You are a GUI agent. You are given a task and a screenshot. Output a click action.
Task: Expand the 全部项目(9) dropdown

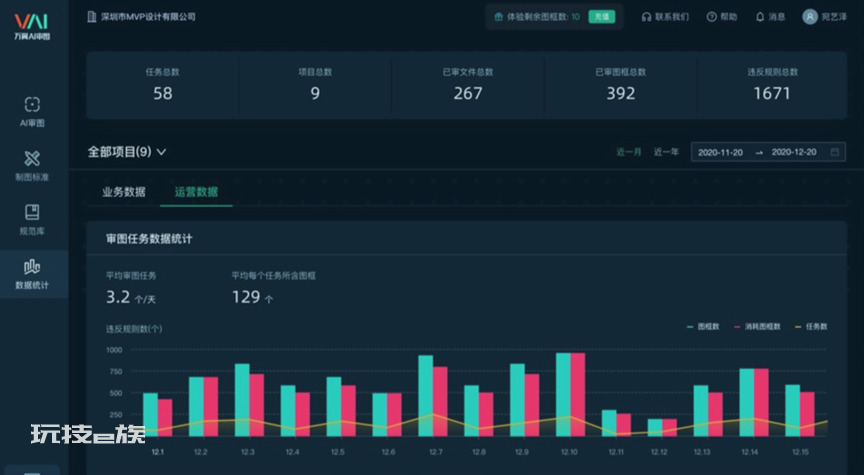point(127,152)
